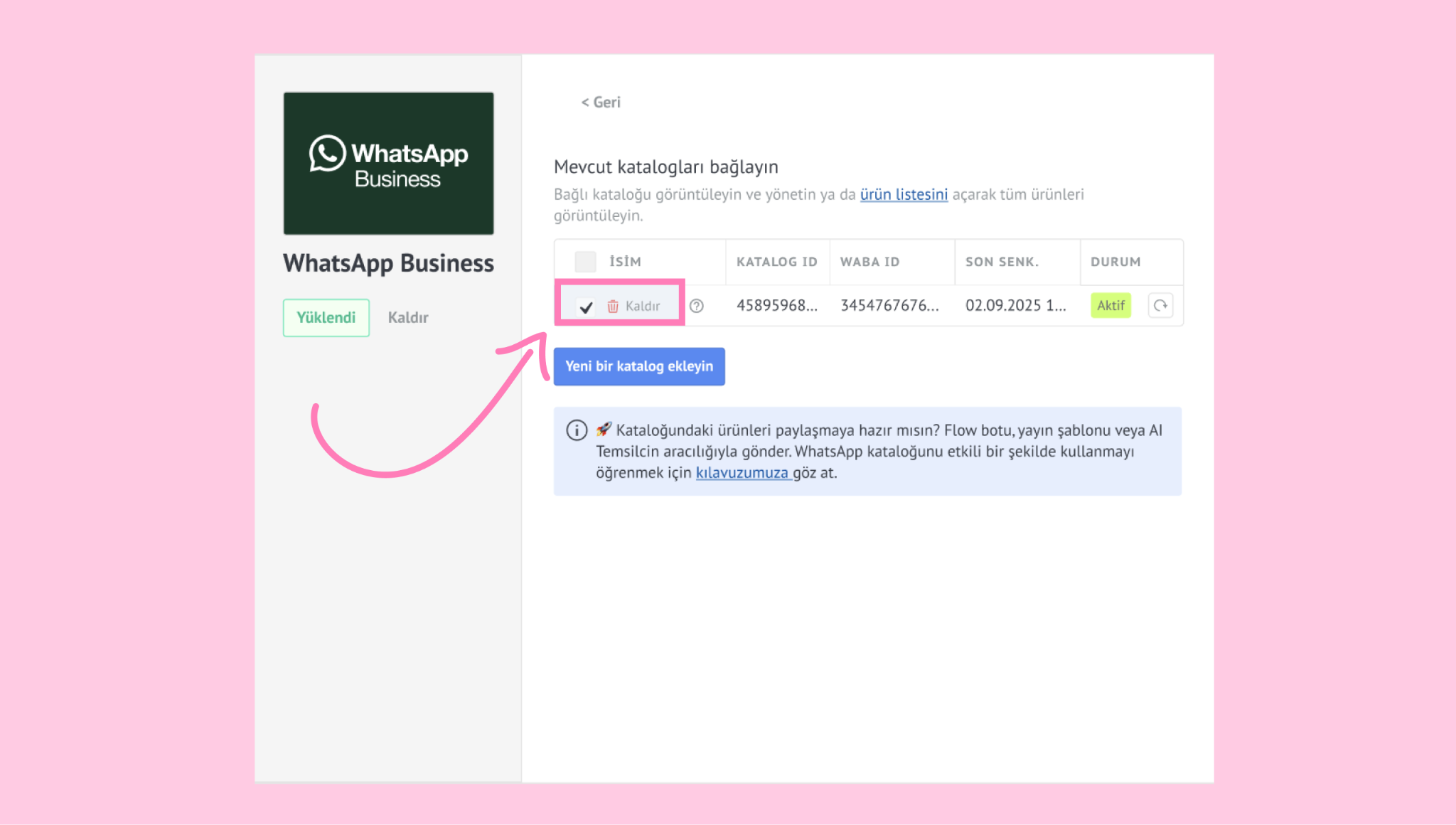Click Kaldır in the catalog table row
The image size is (1456, 825).
point(643,306)
